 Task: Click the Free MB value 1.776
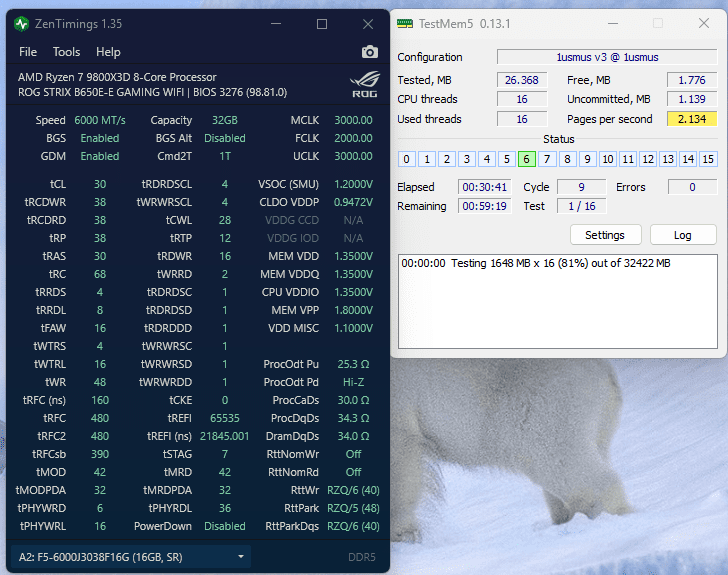point(692,80)
